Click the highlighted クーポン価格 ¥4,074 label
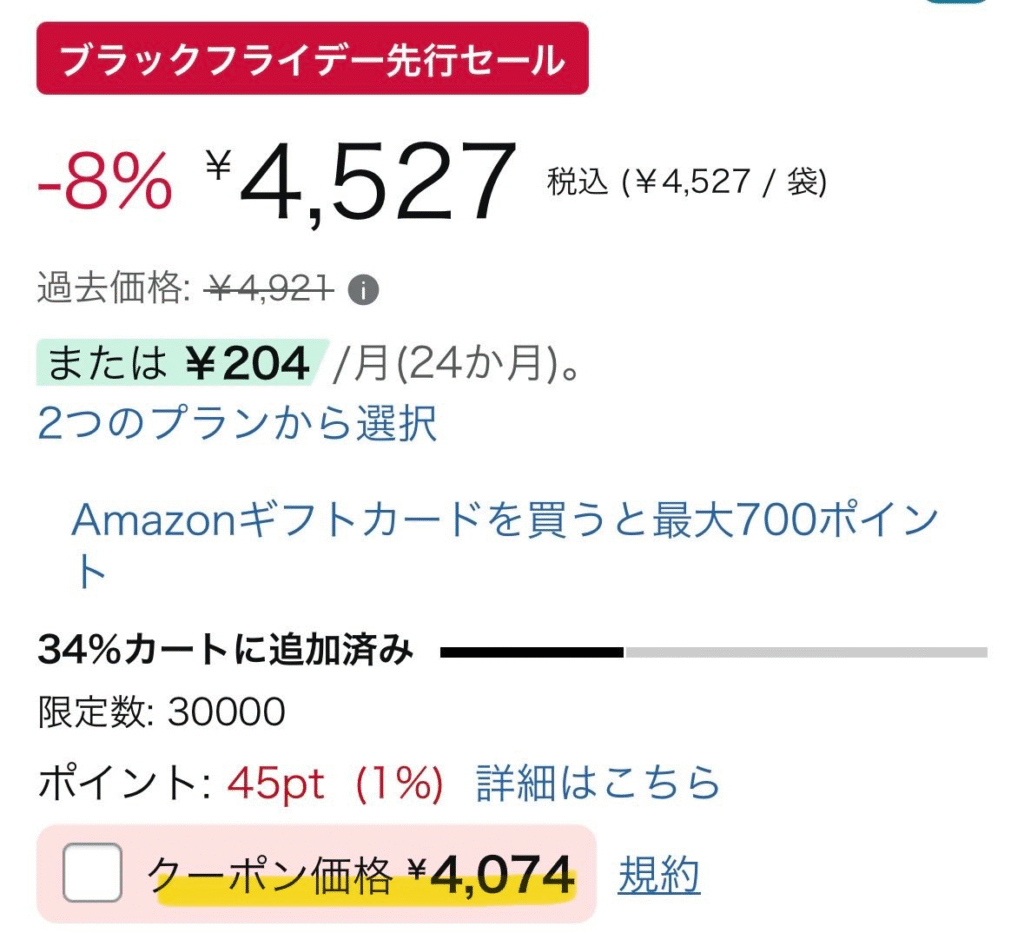Viewport: 1024px width, 933px height. click(364, 876)
